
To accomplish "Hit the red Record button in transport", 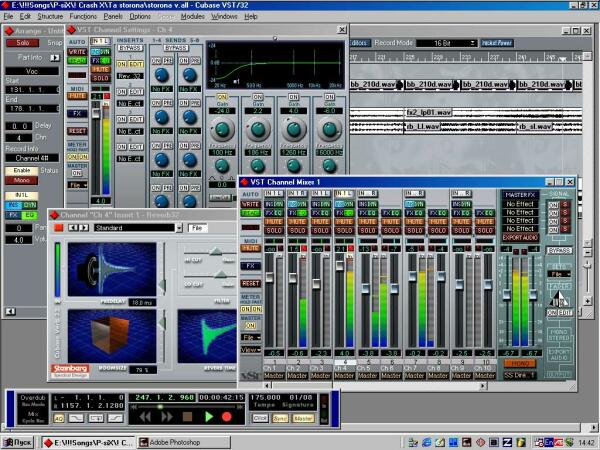I will pyautogui.click(x=227, y=417).
